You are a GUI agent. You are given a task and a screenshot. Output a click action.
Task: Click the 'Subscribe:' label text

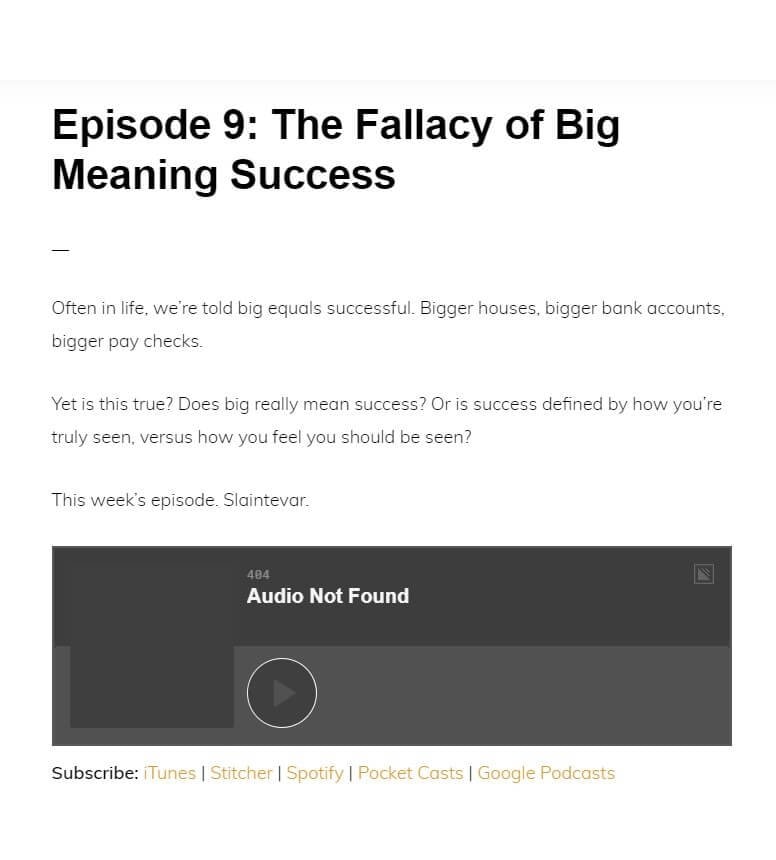95,773
